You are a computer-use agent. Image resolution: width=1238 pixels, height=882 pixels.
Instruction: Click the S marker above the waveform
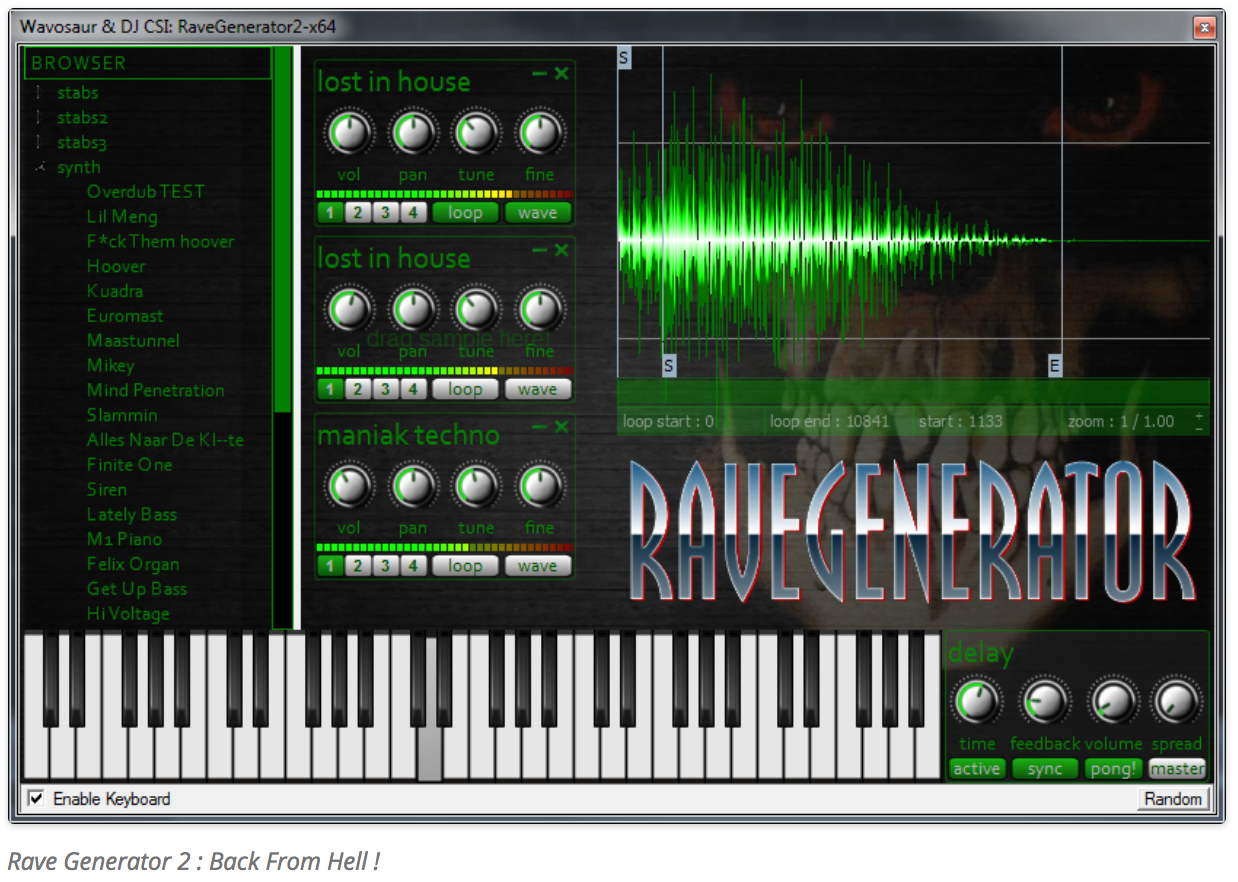[624, 58]
